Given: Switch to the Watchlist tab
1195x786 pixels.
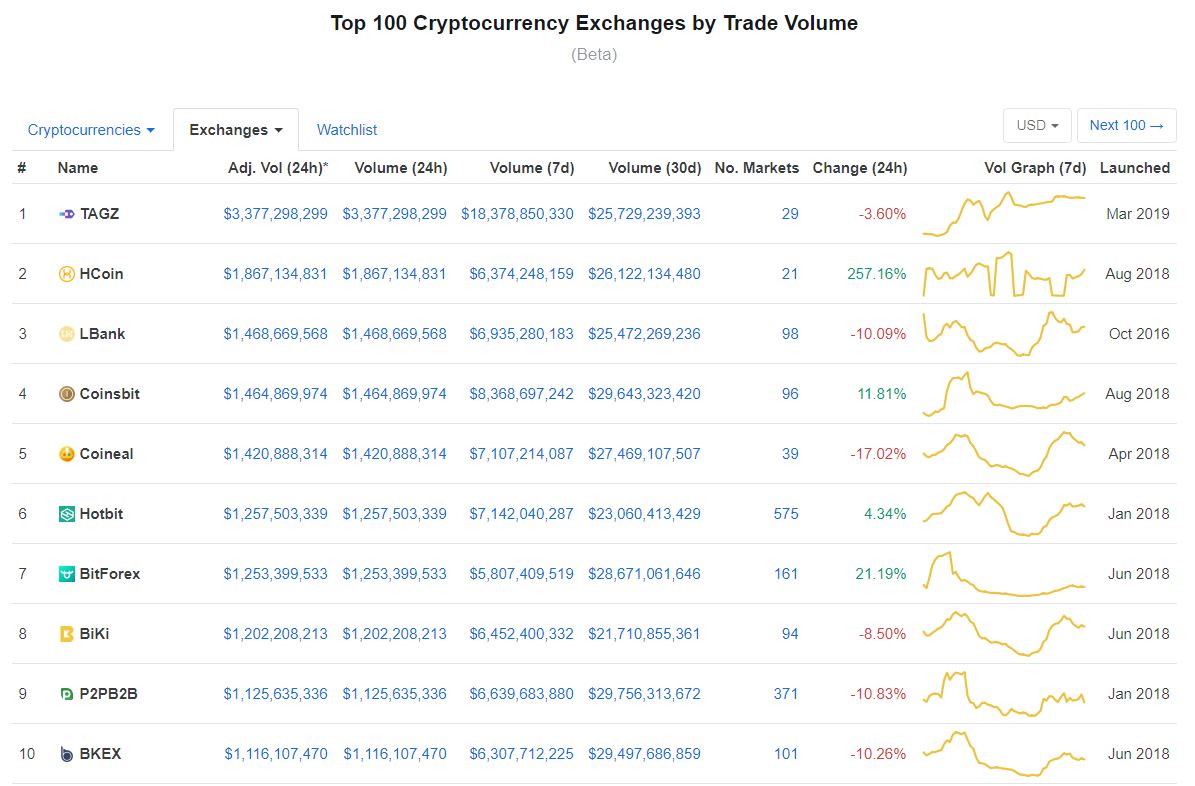Looking at the screenshot, I should pos(347,130).
